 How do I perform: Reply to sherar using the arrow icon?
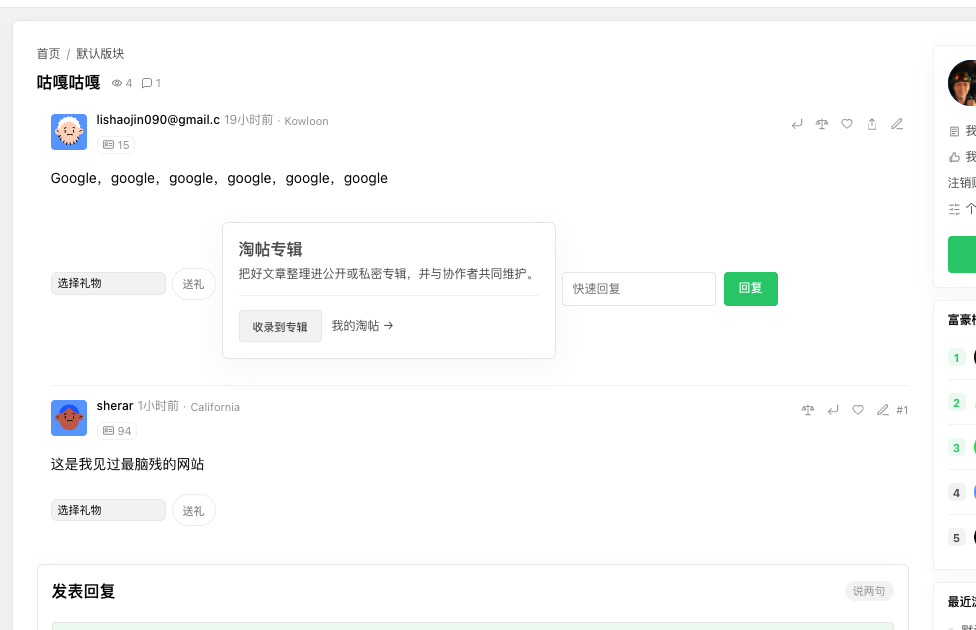pos(833,410)
